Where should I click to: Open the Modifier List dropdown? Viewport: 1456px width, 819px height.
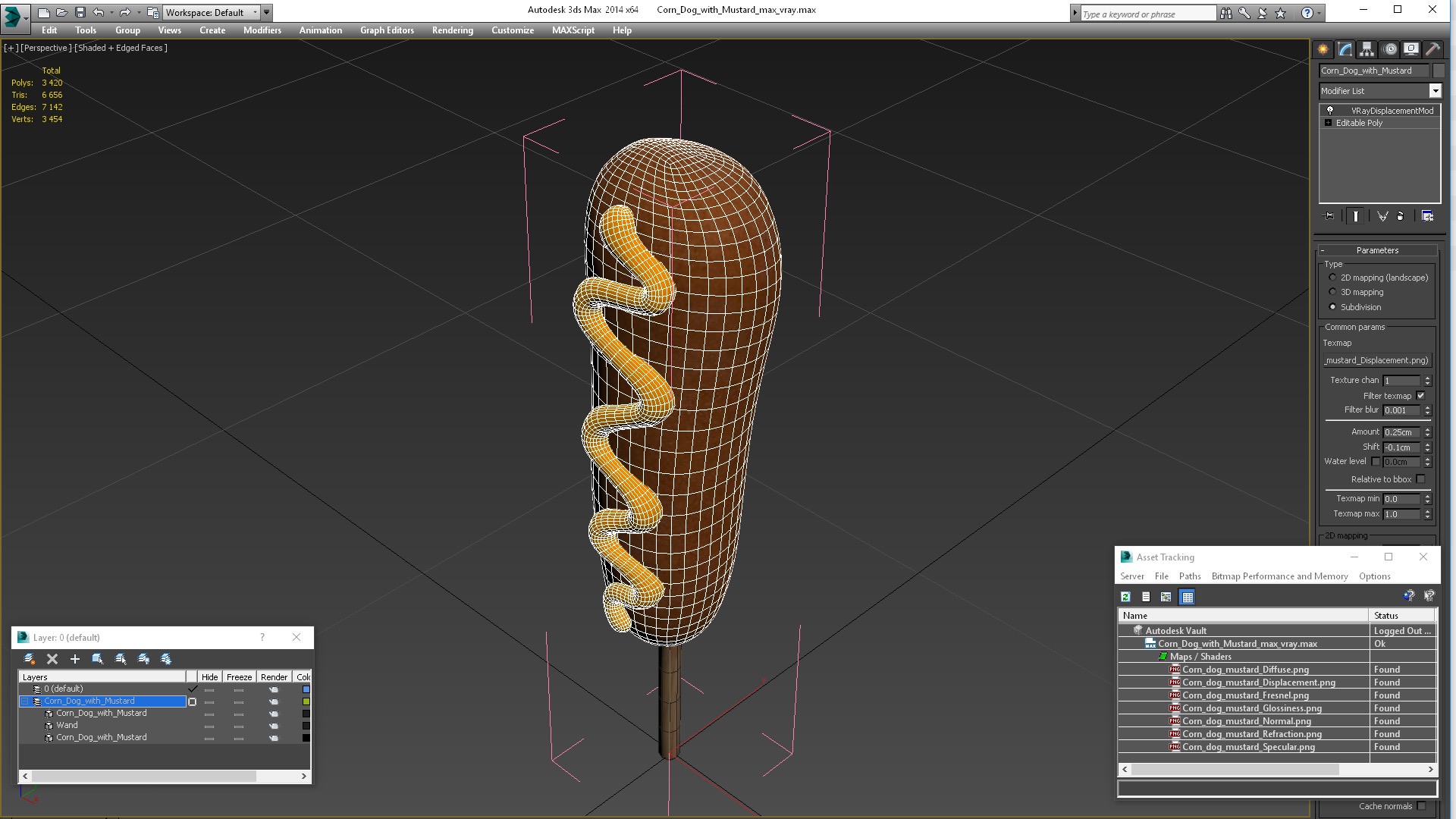[1435, 91]
